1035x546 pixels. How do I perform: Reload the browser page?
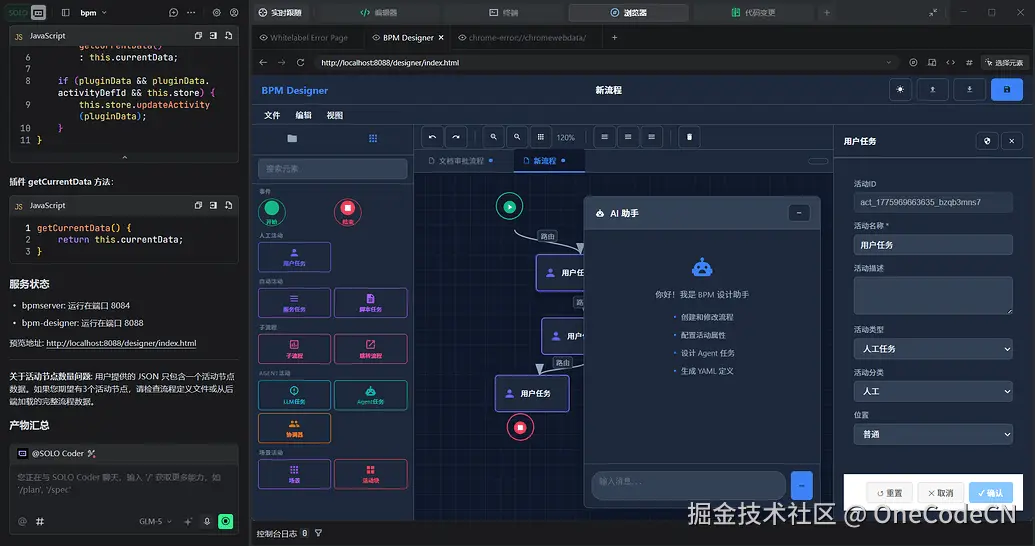(300, 63)
